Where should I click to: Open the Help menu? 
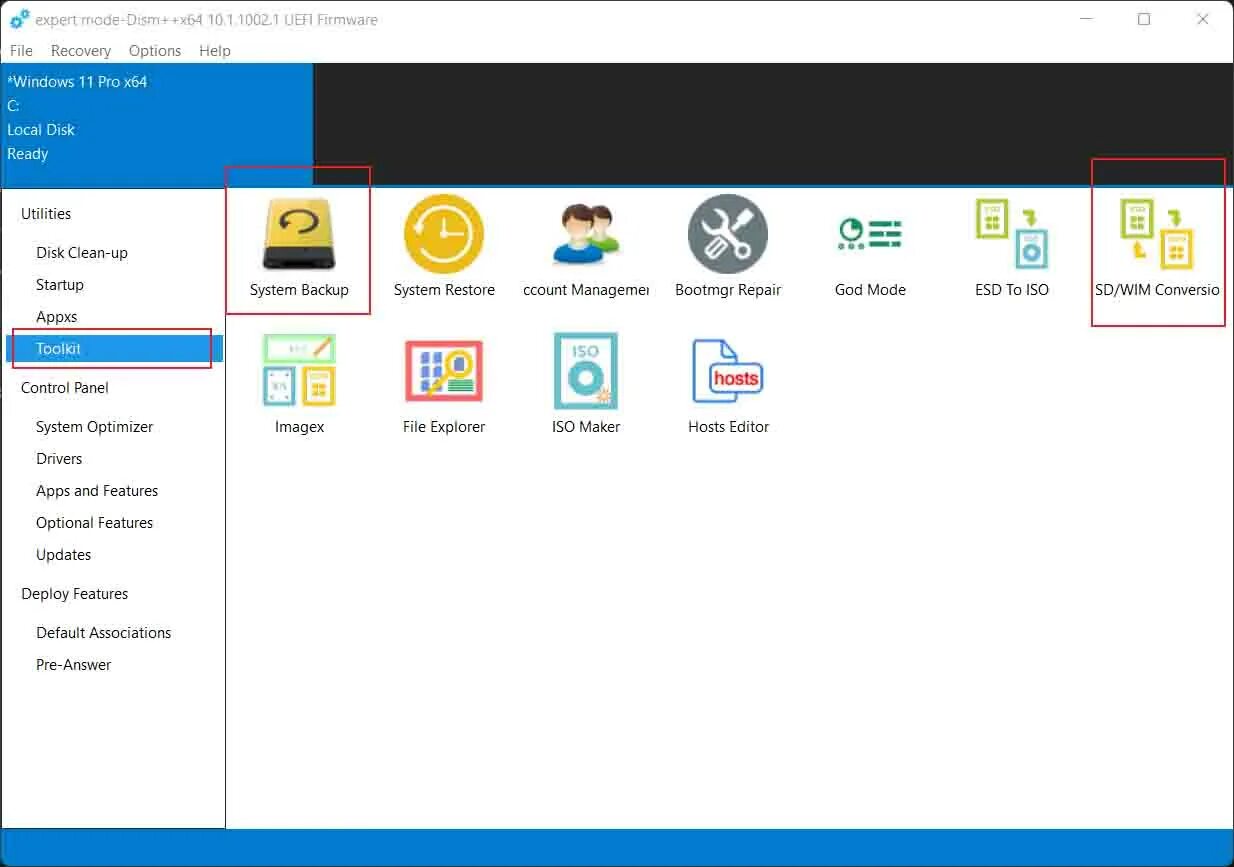pyautogui.click(x=215, y=50)
